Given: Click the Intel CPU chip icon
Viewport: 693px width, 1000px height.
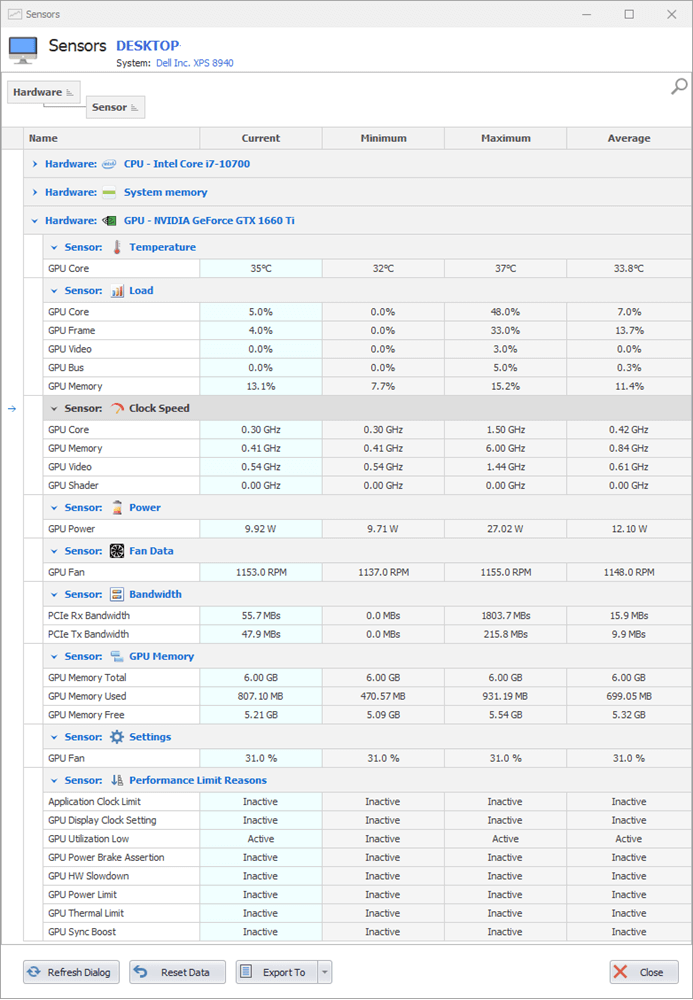Looking at the screenshot, I should 110,164.
